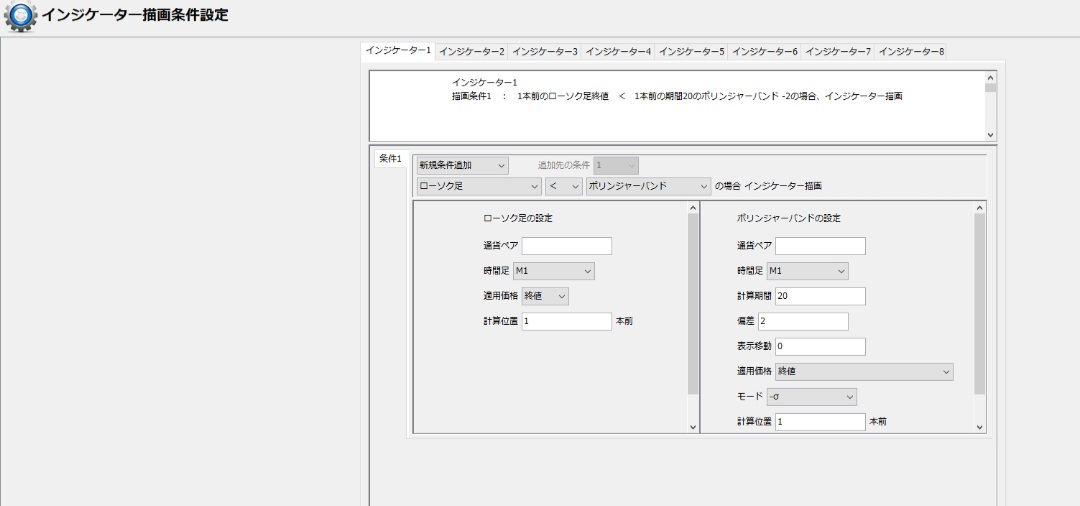Click the 計算期間 field showing 20
Viewport: 1080px width, 506px height.
pos(820,296)
